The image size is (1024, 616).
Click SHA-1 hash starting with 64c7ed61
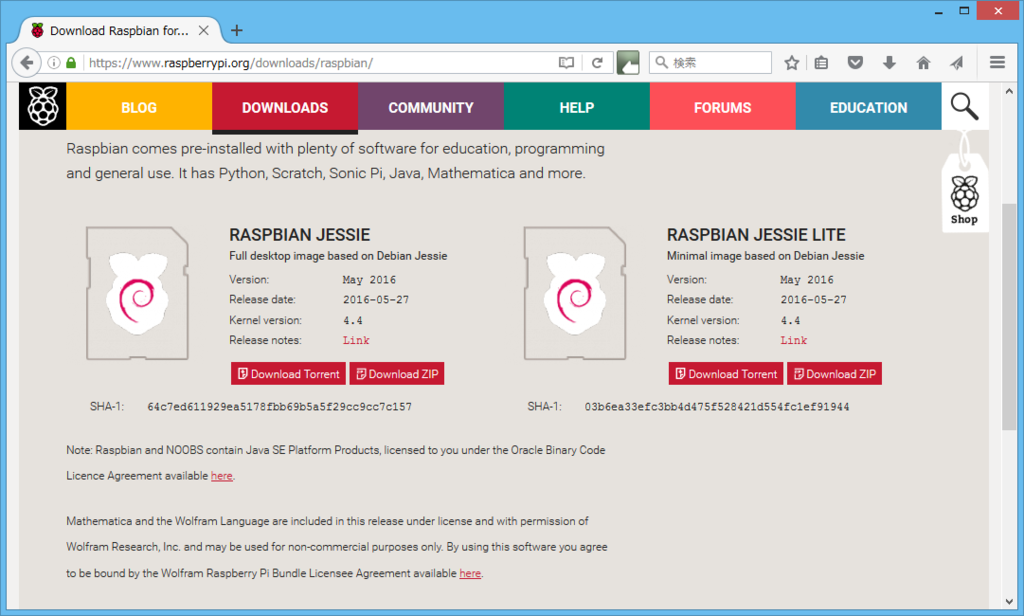coord(280,406)
